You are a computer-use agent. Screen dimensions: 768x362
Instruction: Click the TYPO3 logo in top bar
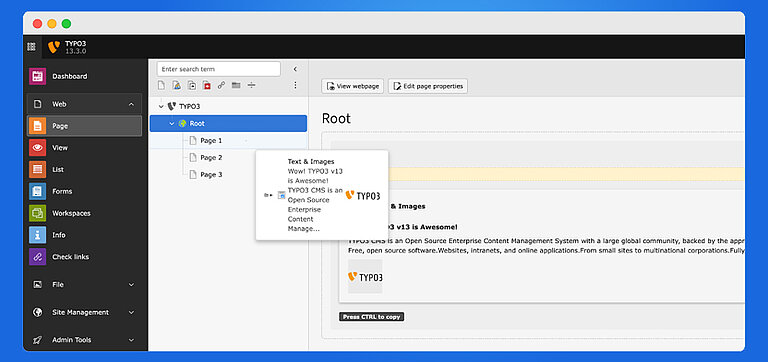(x=54, y=47)
